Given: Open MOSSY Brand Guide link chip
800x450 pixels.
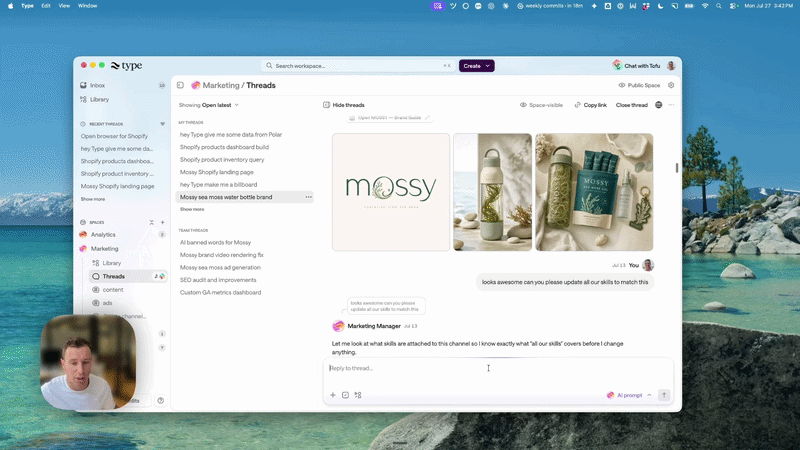Looking at the screenshot, I should tap(389, 118).
